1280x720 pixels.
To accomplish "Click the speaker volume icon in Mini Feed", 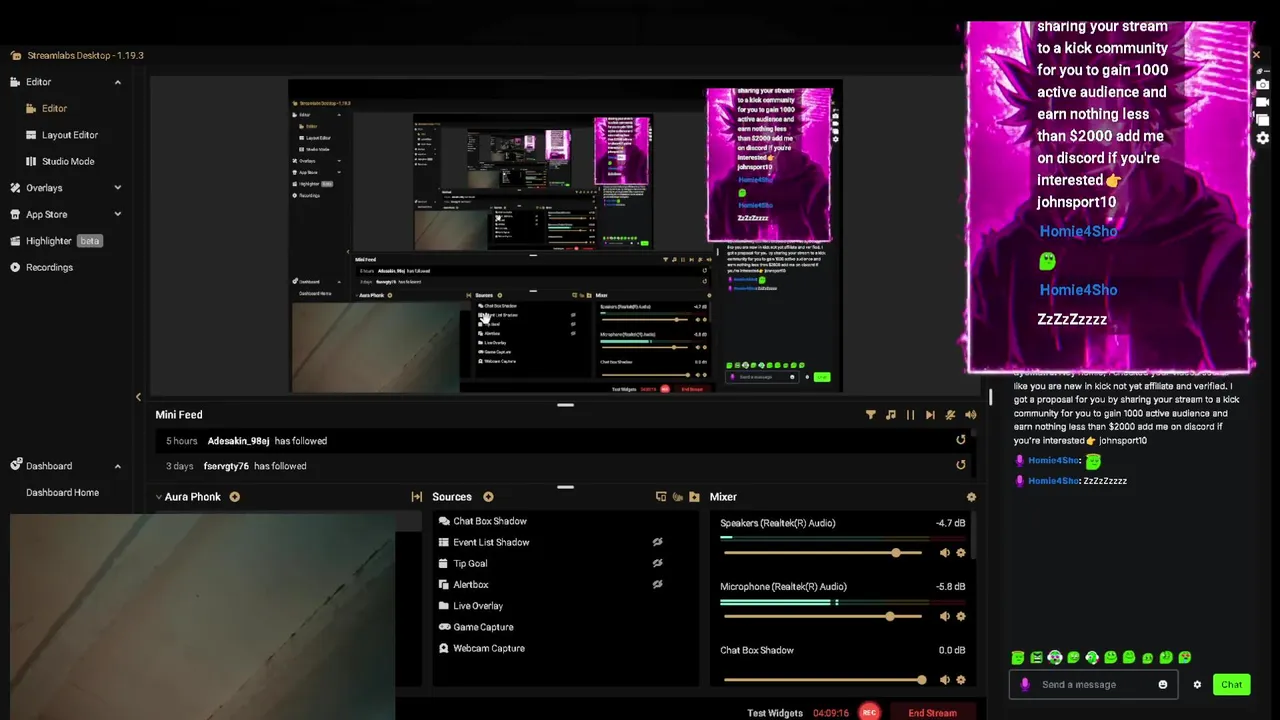I will coord(970,414).
